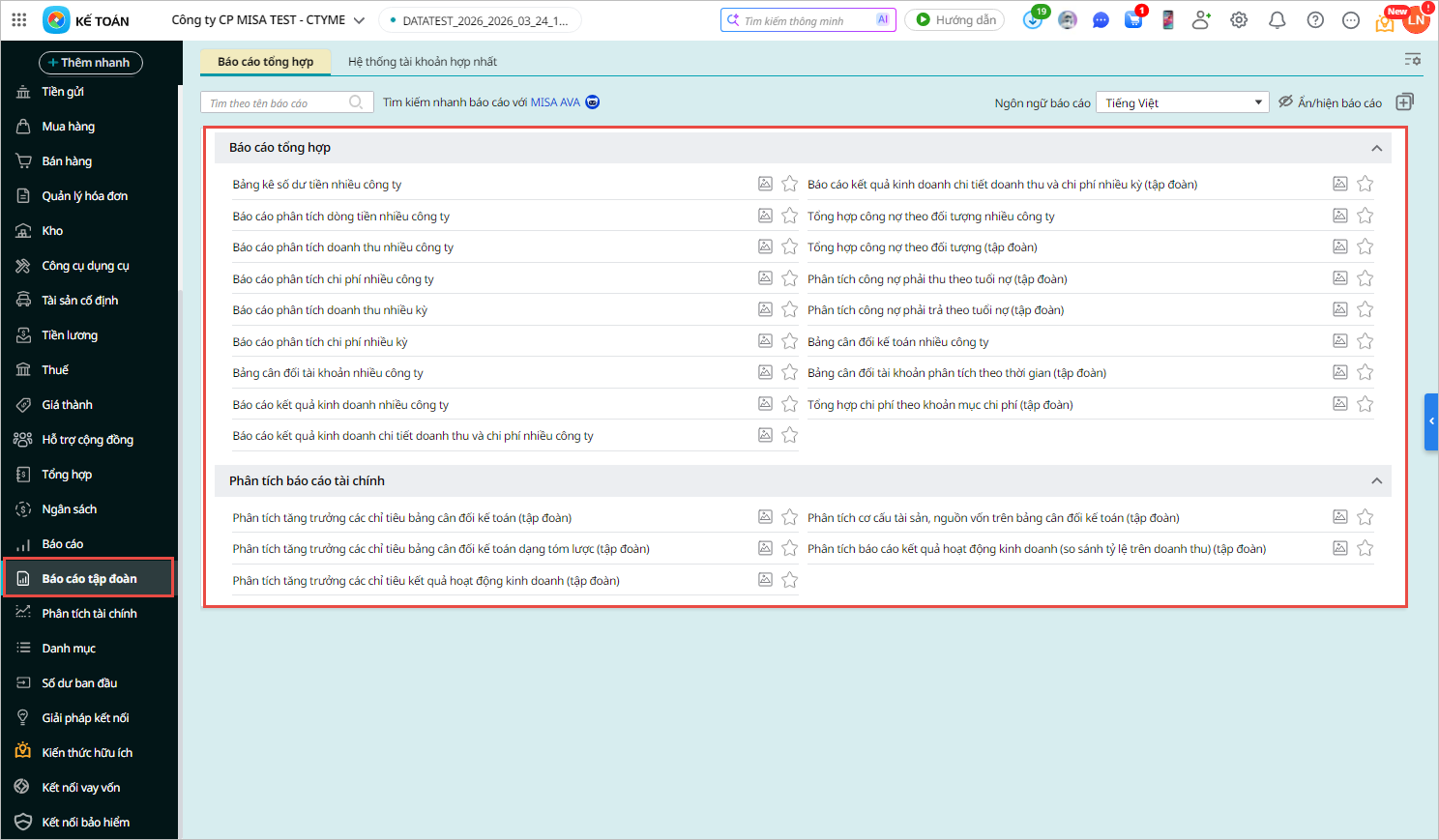Screen dimensions: 1439x840
Task: Star the Bảng cân đối kế toán nhiều công ty report
Action: click(1365, 341)
